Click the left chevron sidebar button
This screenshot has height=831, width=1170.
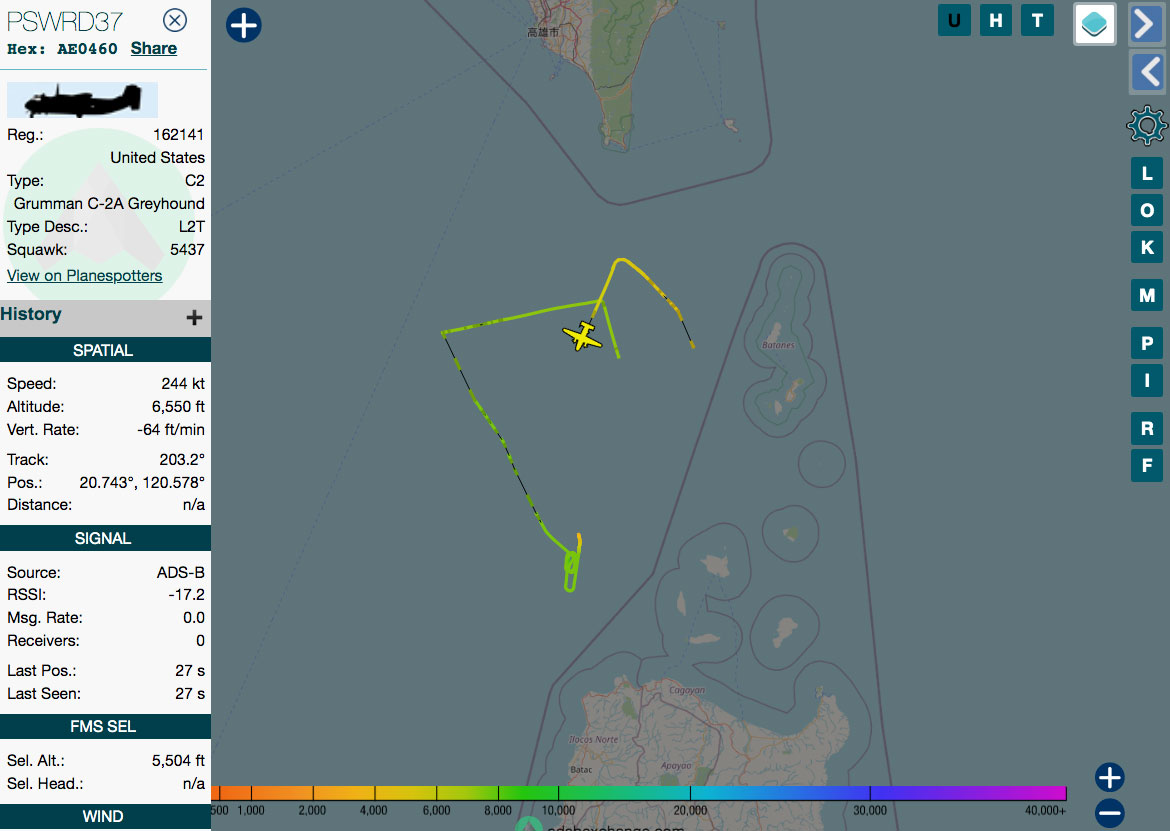click(1146, 72)
